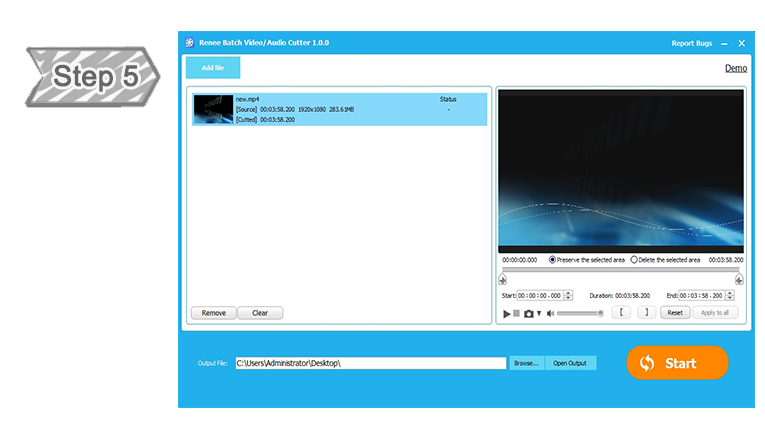Click the orange Start button

point(677,363)
